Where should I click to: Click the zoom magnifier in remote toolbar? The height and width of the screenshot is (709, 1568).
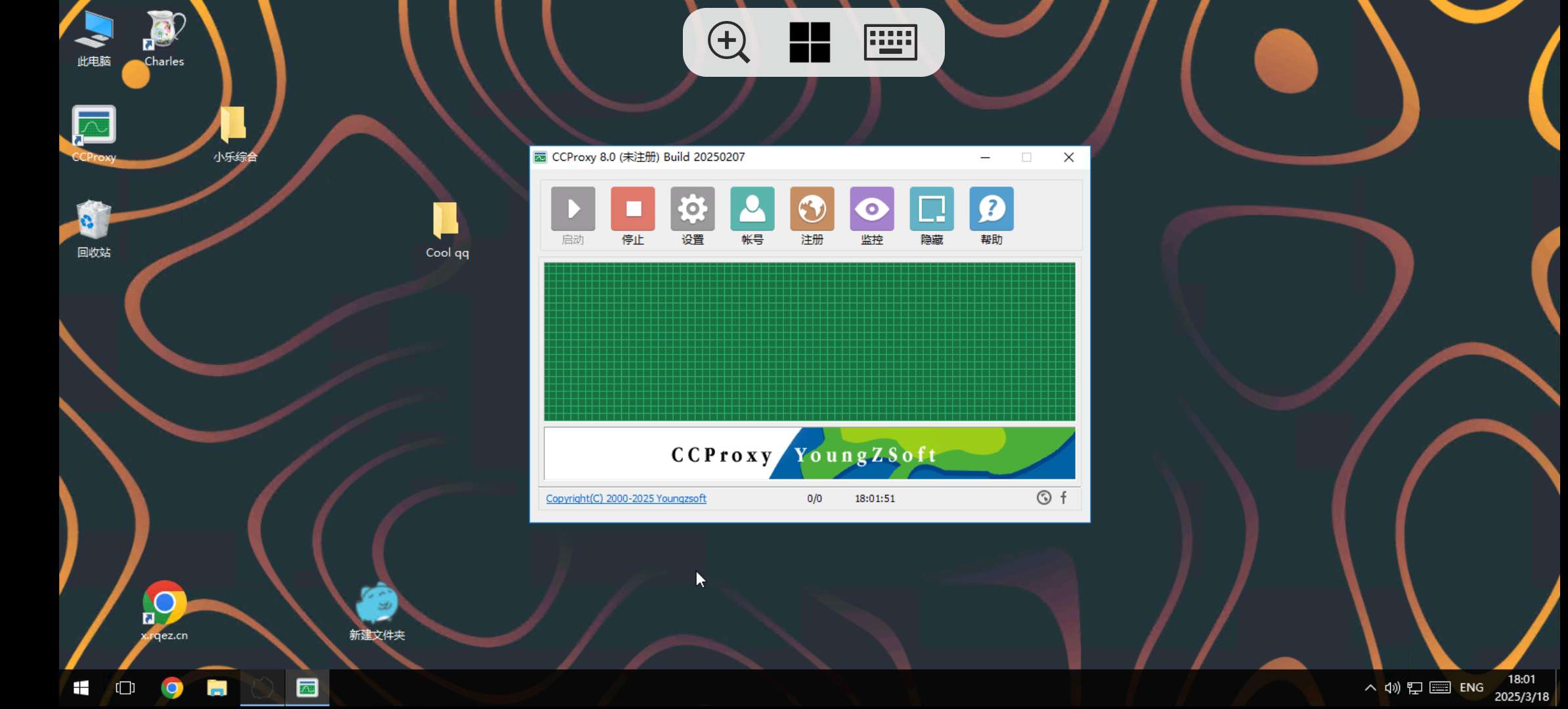tap(728, 42)
